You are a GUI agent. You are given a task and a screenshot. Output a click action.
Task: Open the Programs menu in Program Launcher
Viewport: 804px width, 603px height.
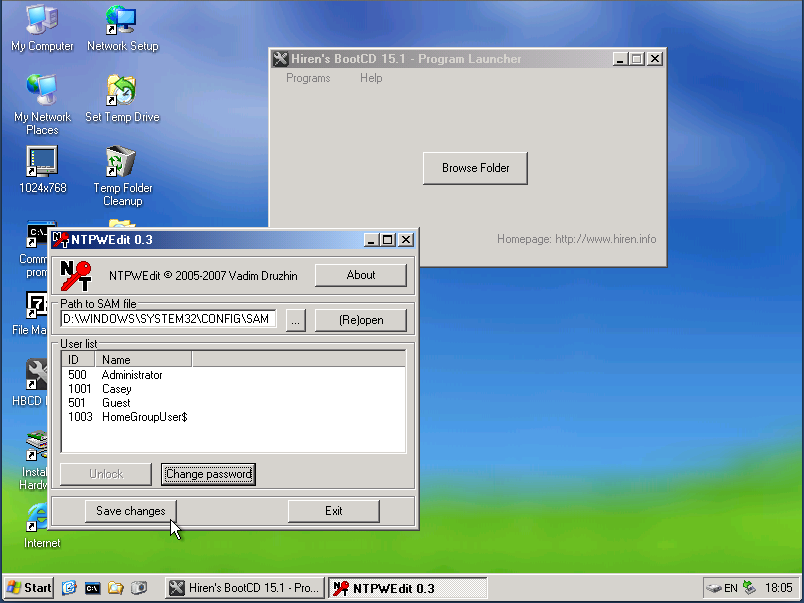pyautogui.click(x=308, y=78)
